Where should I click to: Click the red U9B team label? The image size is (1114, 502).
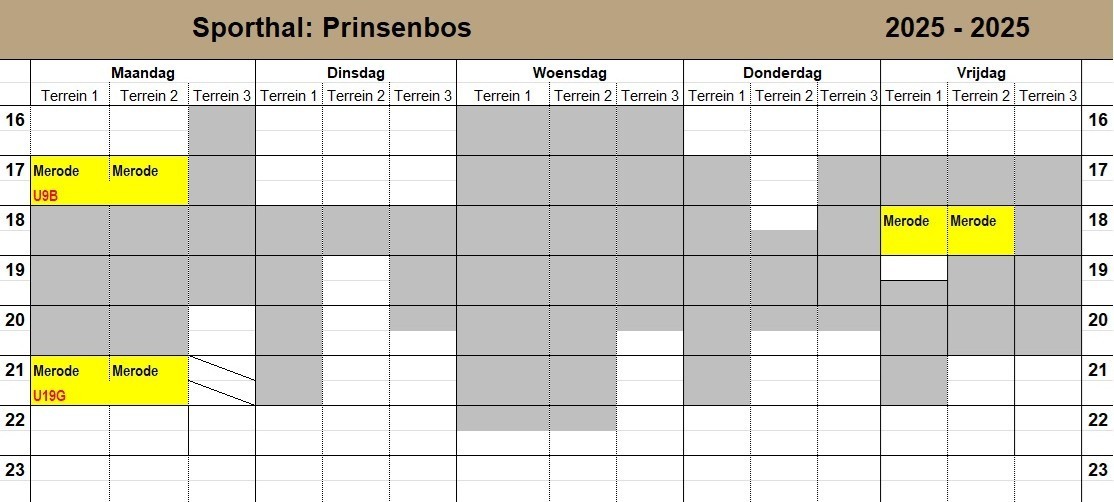pos(46,196)
